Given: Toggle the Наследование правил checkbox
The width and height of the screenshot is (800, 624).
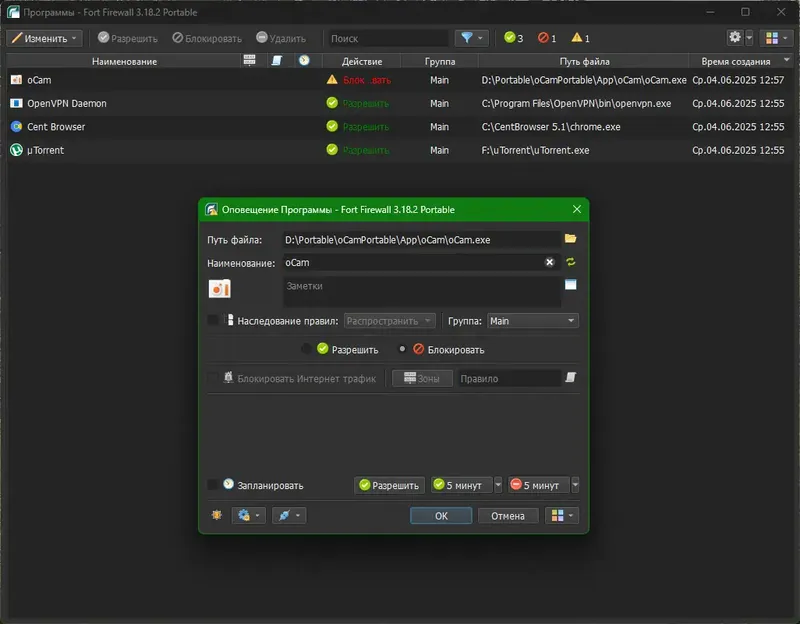Looking at the screenshot, I should coord(213,320).
